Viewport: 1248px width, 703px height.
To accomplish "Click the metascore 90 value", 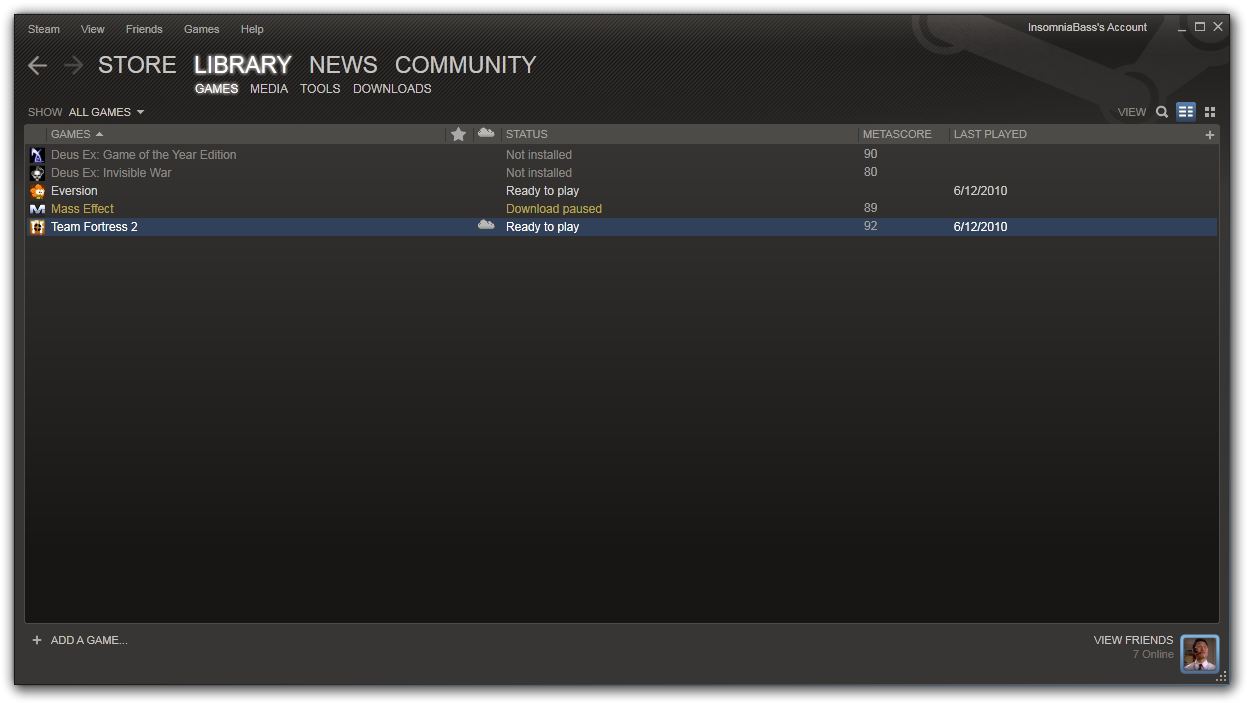I will tap(870, 155).
